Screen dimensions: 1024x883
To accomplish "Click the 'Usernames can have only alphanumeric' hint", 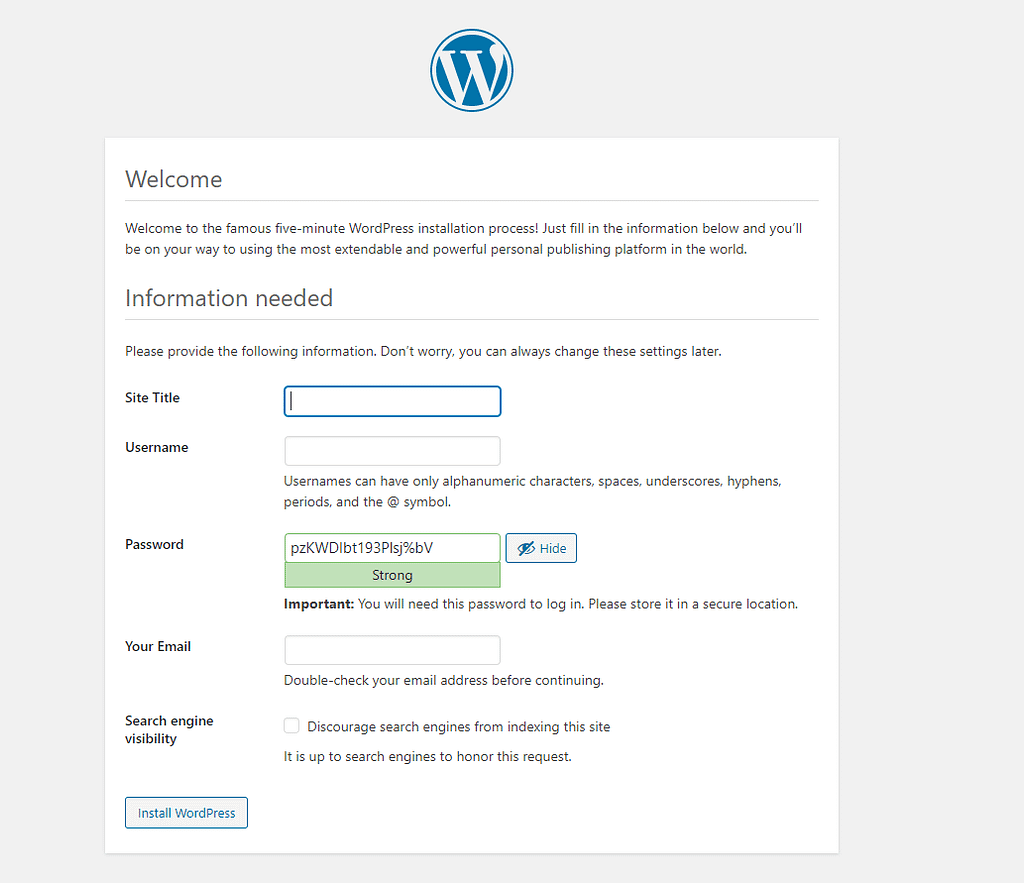I will click(x=532, y=491).
